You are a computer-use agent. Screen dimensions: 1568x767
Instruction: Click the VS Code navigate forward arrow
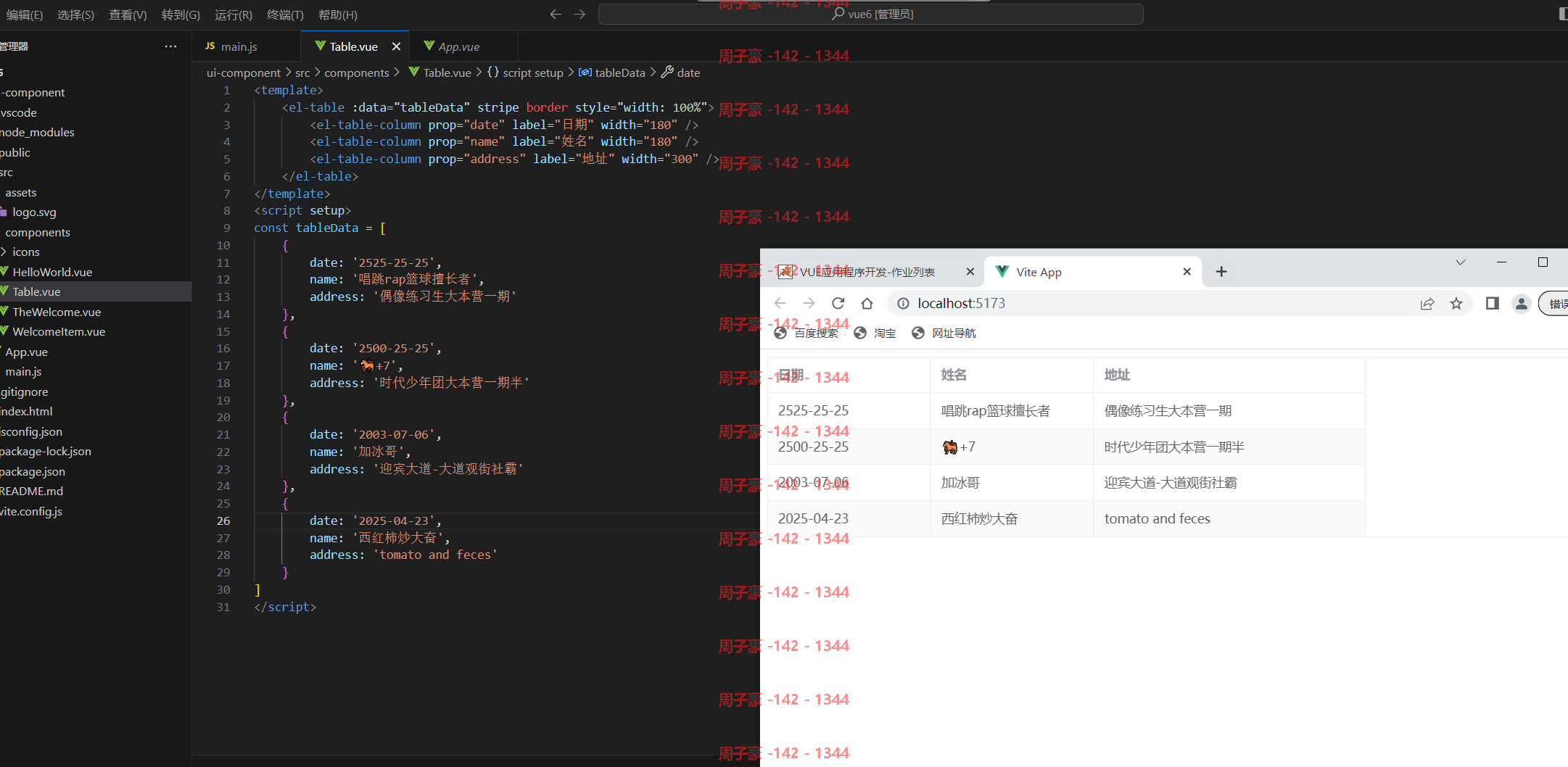(x=579, y=14)
